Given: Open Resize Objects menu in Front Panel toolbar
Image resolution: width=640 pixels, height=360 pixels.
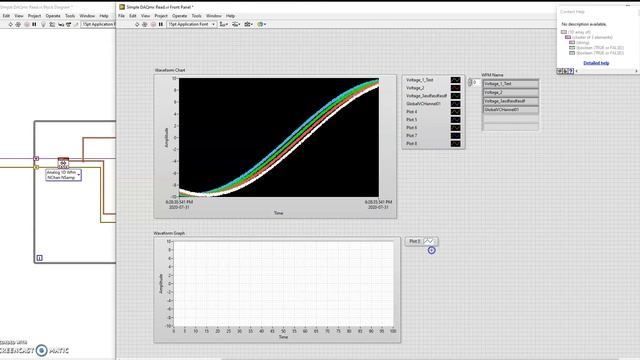Looking at the screenshot, I should pyautogui.click(x=249, y=24).
